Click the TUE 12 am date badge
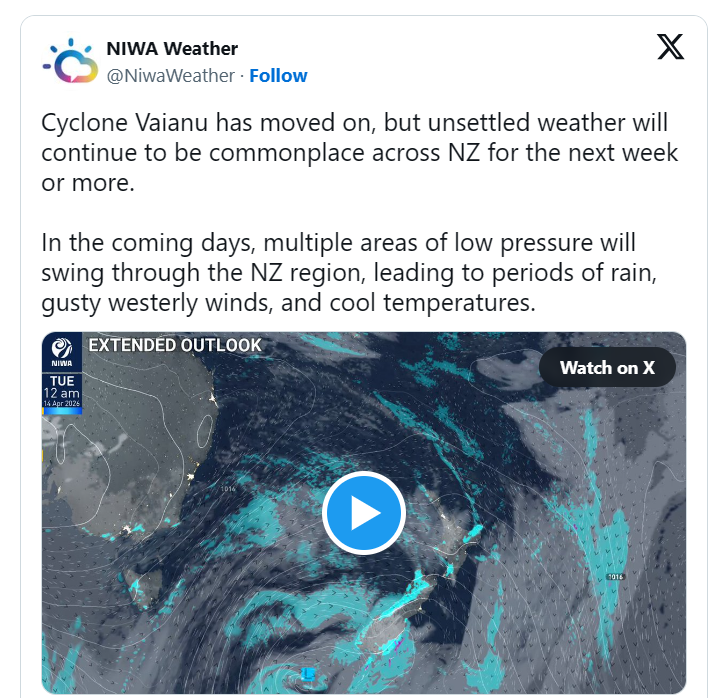 (x=61, y=392)
